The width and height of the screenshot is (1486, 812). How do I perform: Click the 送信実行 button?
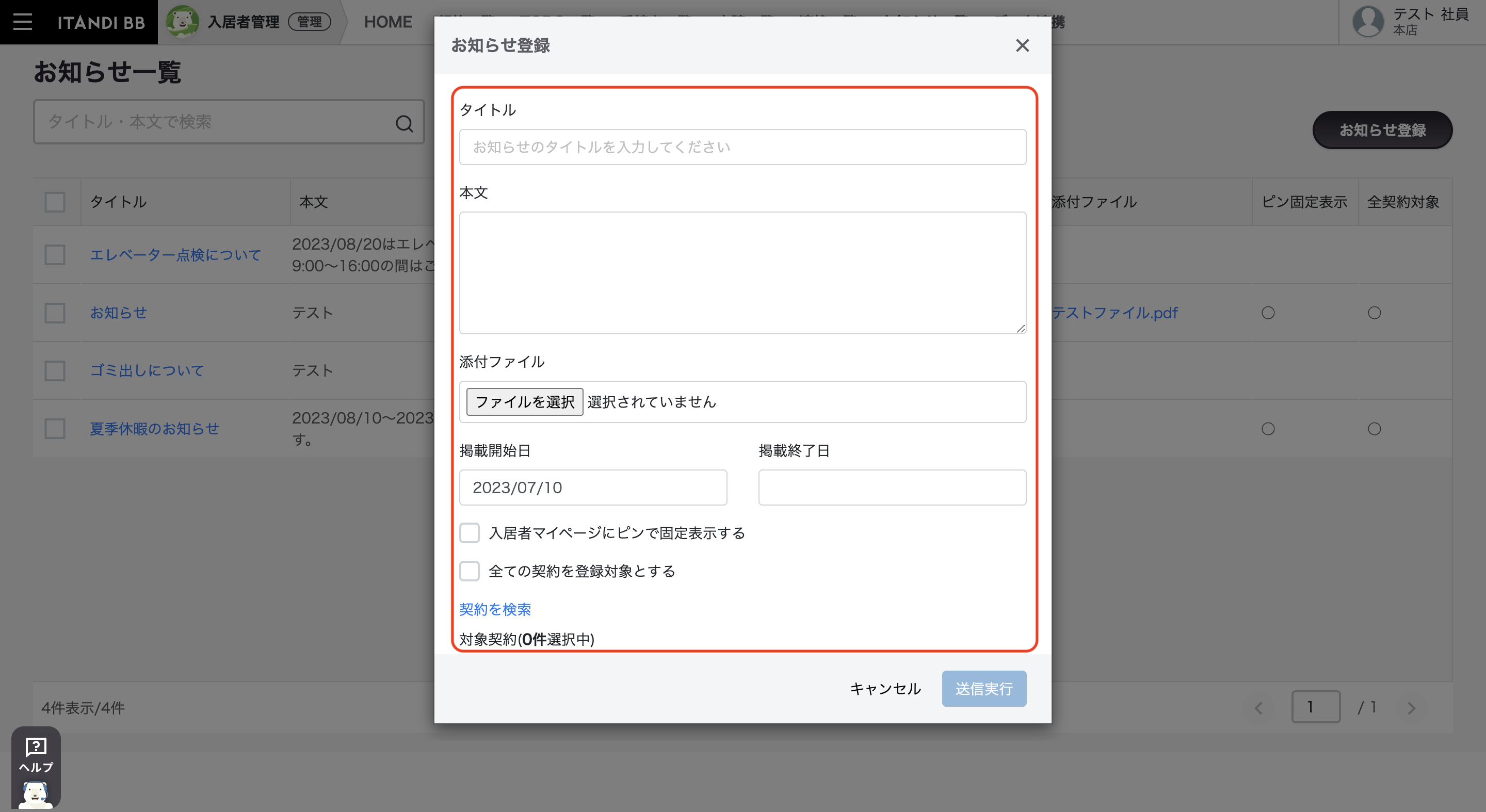pos(984,689)
